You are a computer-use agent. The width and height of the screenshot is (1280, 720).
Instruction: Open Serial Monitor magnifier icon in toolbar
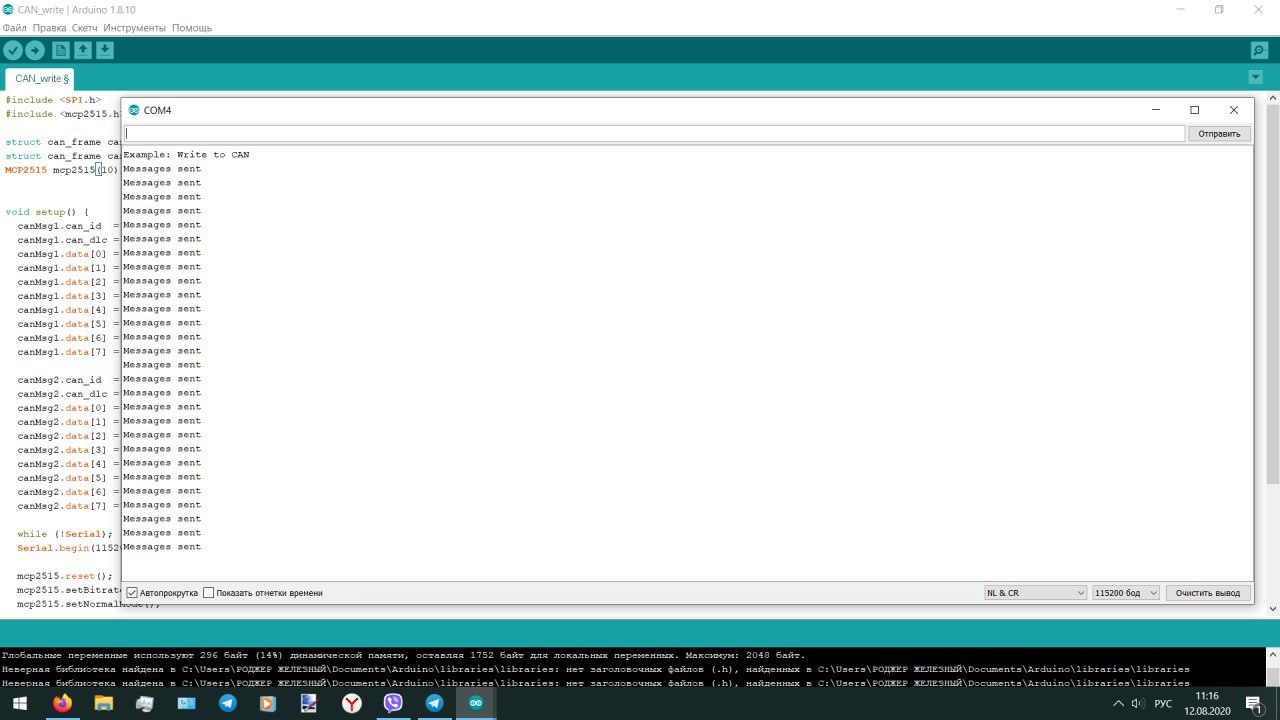pyautogui.click(x=1259, y=50)
